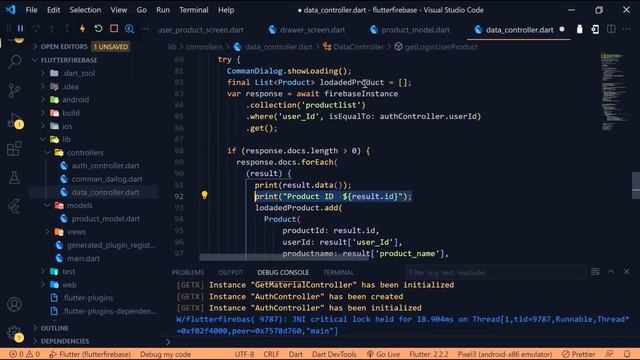Screen dimensions: 640x360
Task: Switch to product_model.dart tab
Action: pyautogui.click(x=410, y=30)
